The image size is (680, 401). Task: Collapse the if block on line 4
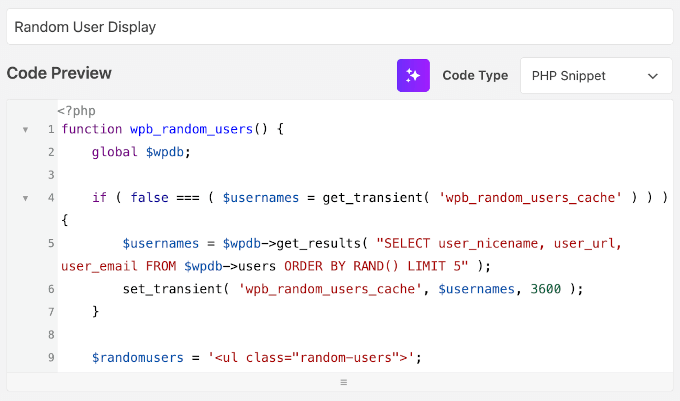coord(24,198)
